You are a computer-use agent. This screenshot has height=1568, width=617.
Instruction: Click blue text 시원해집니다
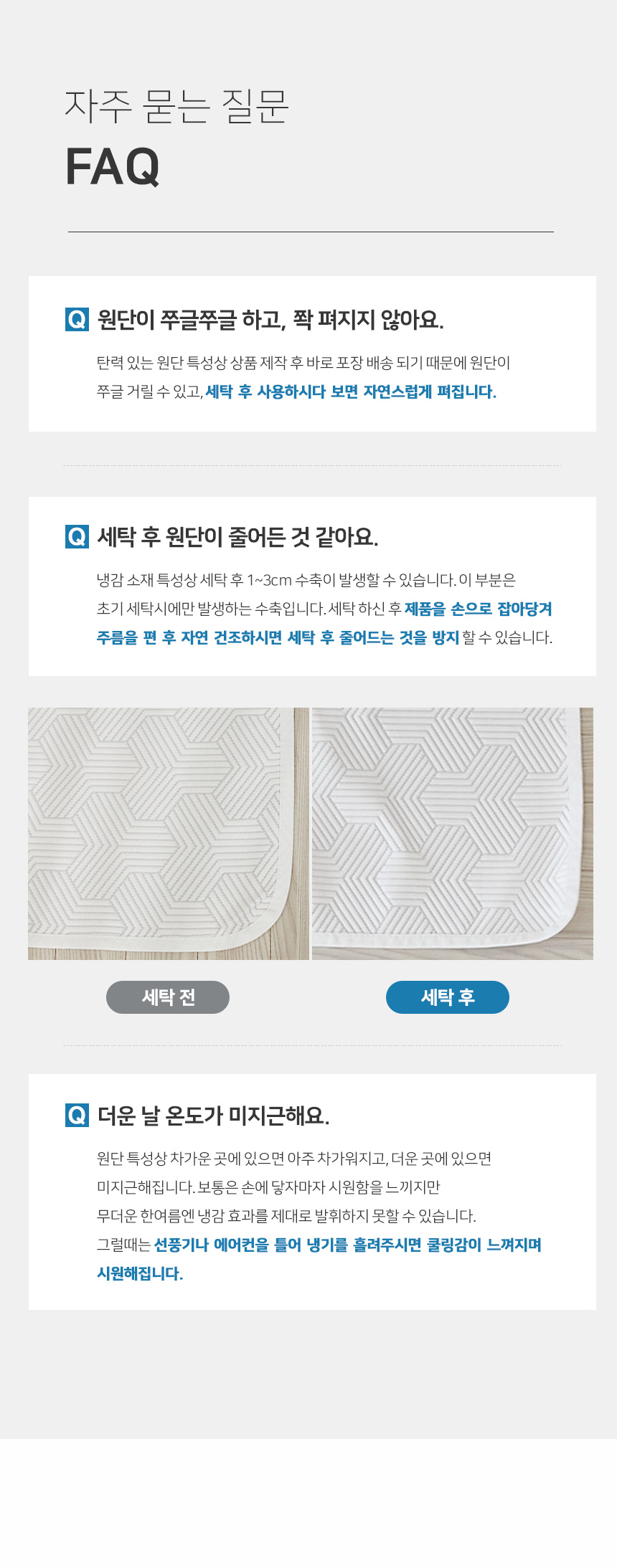coord(140,1273)
